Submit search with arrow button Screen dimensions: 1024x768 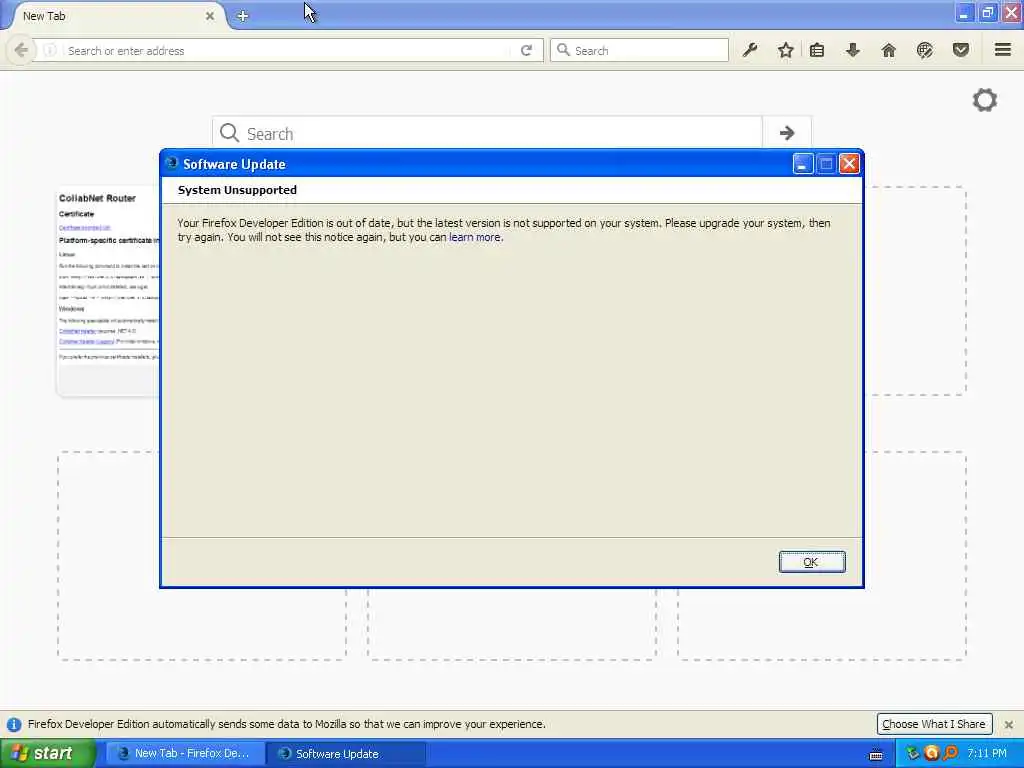(787, 133)
